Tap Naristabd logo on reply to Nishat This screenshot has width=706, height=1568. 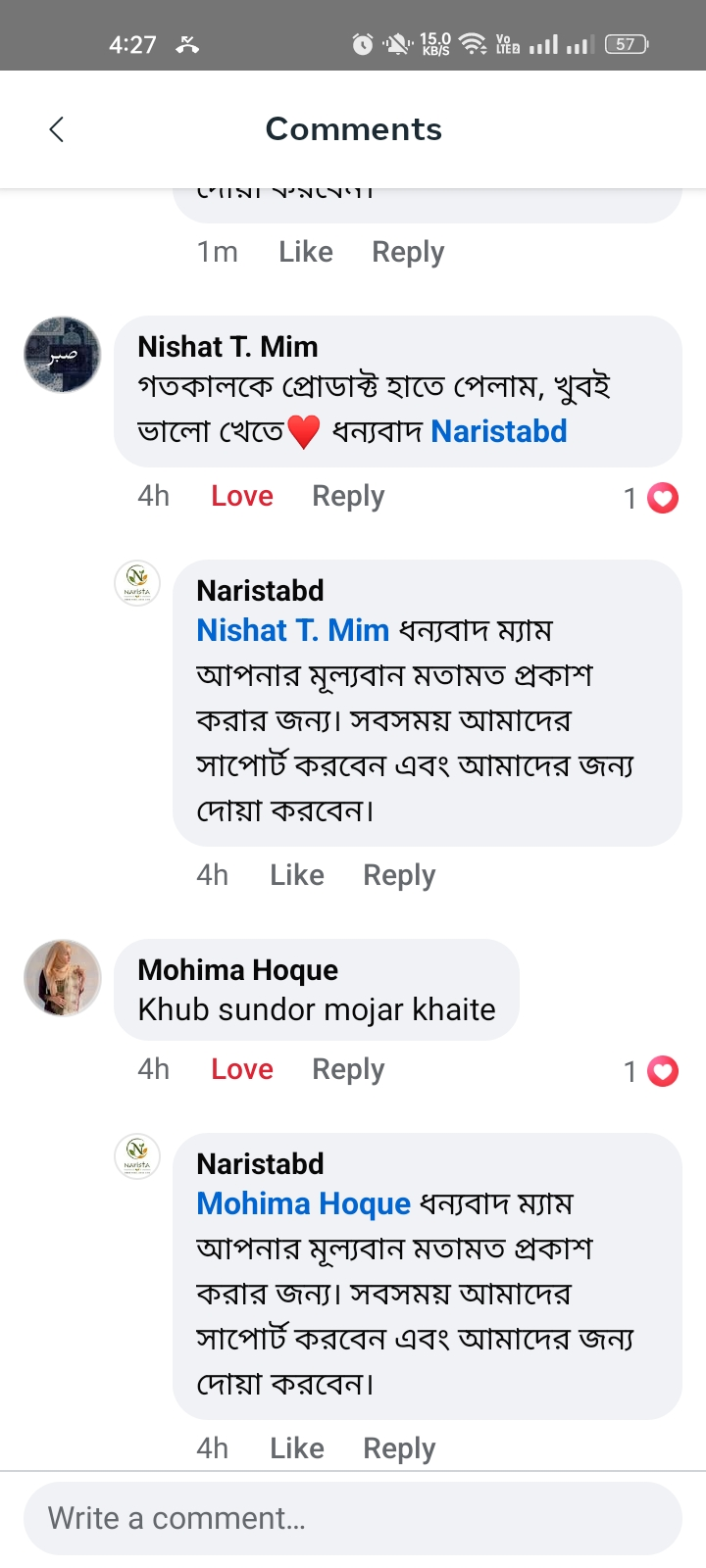137,583
